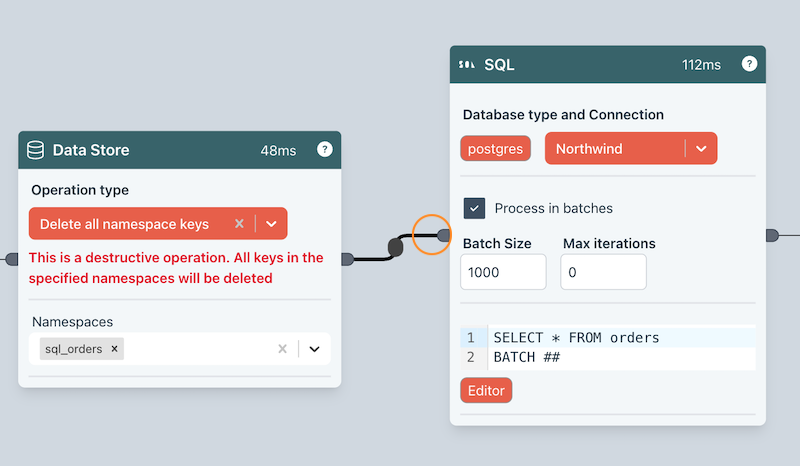Click the Max iterations input field
This screenshot has width=800, height=466.
tap(603, 272)
